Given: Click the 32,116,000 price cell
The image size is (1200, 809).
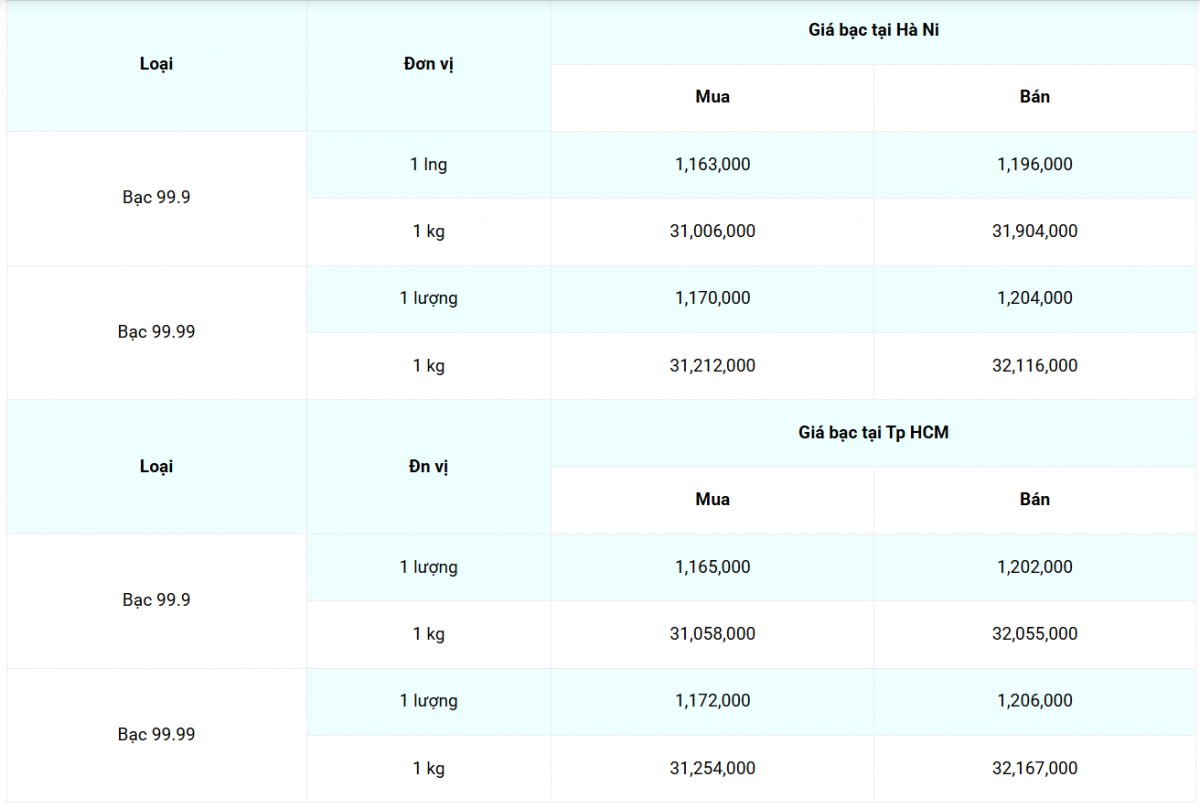Looking at the screenshot, I should (x=1034, y=366).
